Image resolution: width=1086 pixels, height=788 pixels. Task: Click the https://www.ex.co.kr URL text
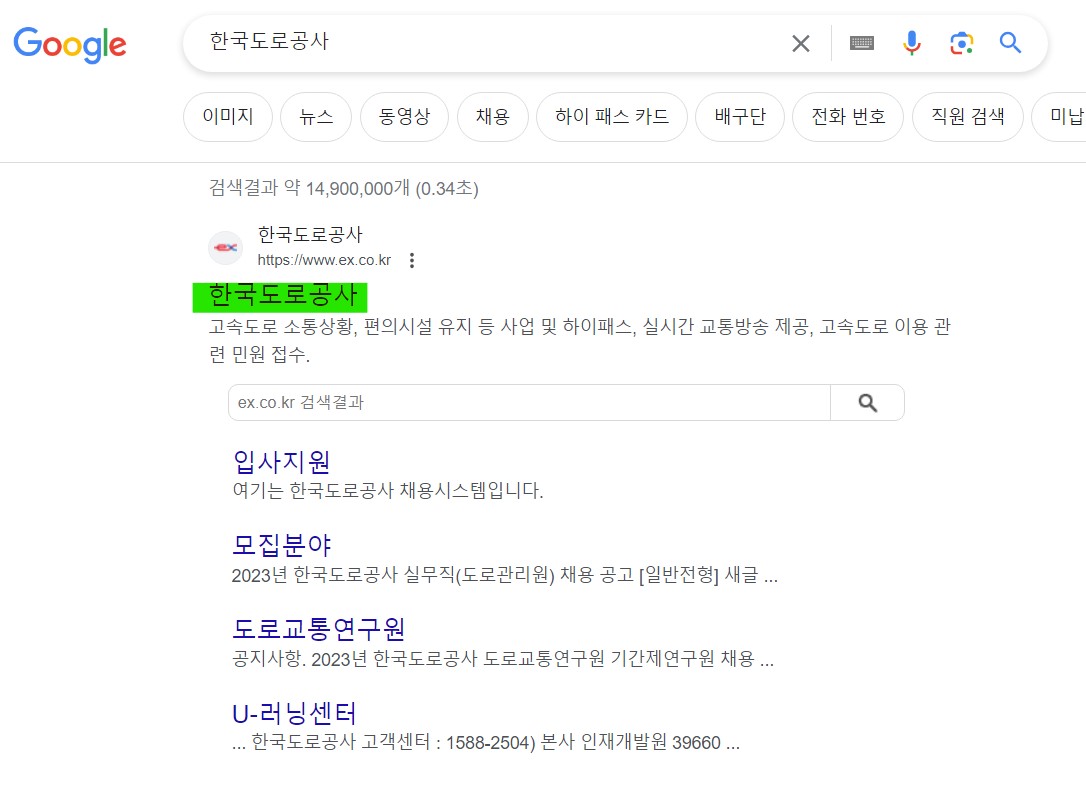(x=324, y=260)
